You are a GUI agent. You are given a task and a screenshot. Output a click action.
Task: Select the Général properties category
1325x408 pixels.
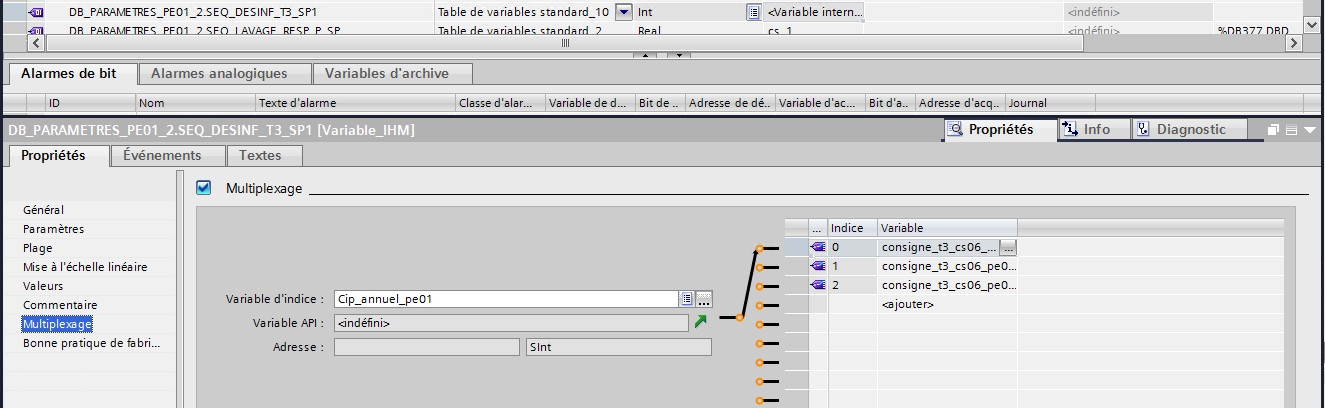coord(43,210)
